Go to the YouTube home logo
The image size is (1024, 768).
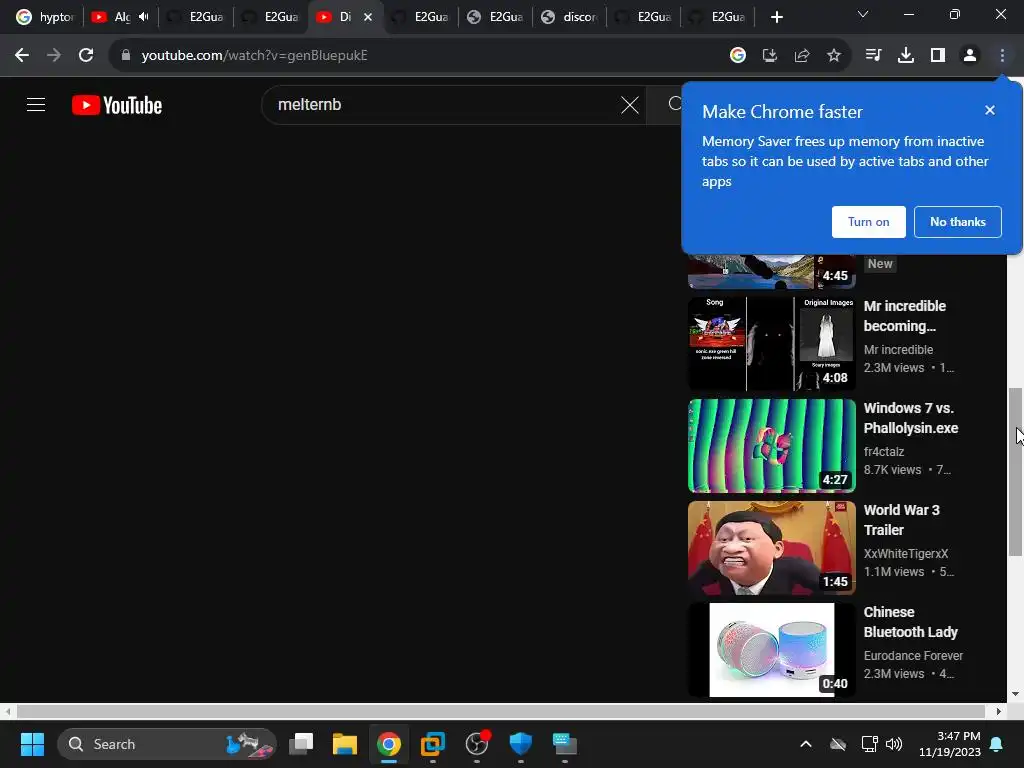pyautogui.click(x=117, y=105)
